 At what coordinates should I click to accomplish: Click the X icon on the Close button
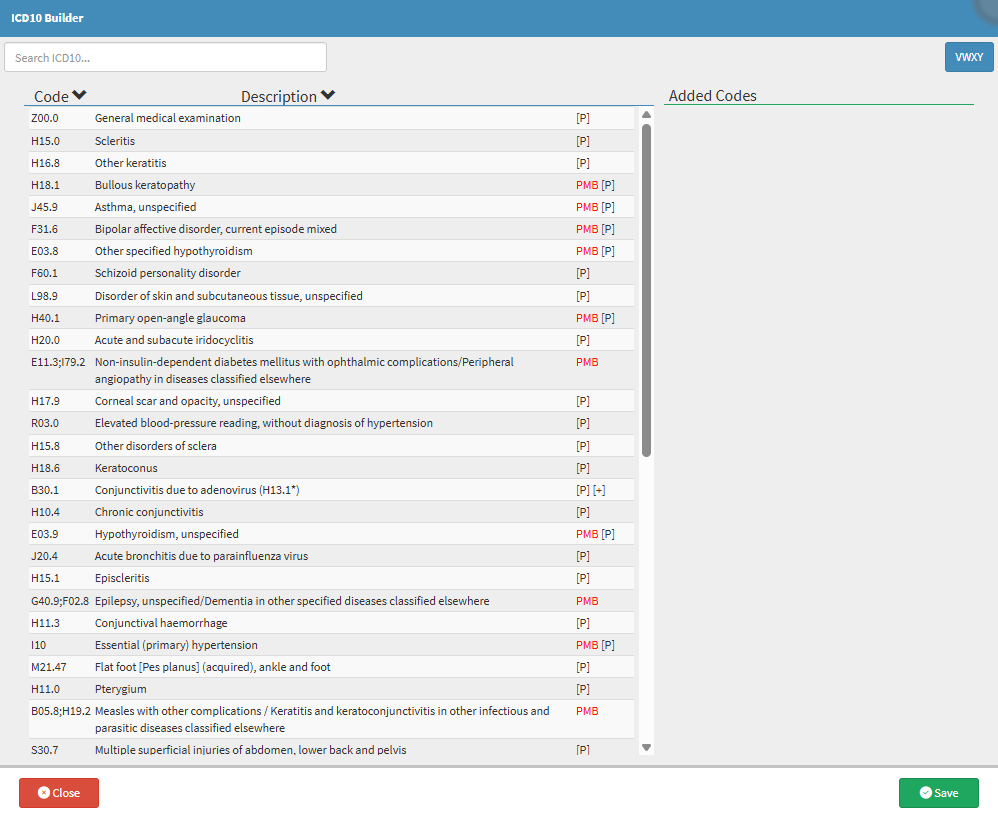pyautogui.click(x=43, y=792)
